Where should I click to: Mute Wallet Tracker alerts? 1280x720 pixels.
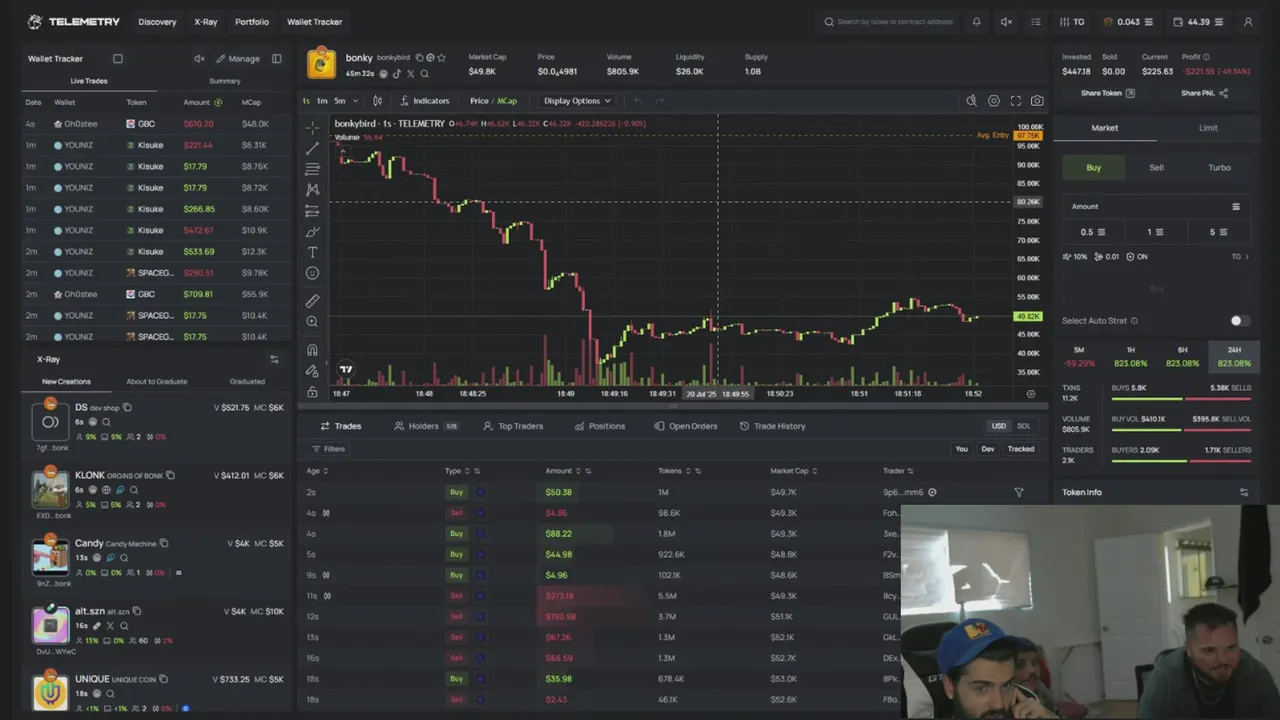(x=199, y=59)
